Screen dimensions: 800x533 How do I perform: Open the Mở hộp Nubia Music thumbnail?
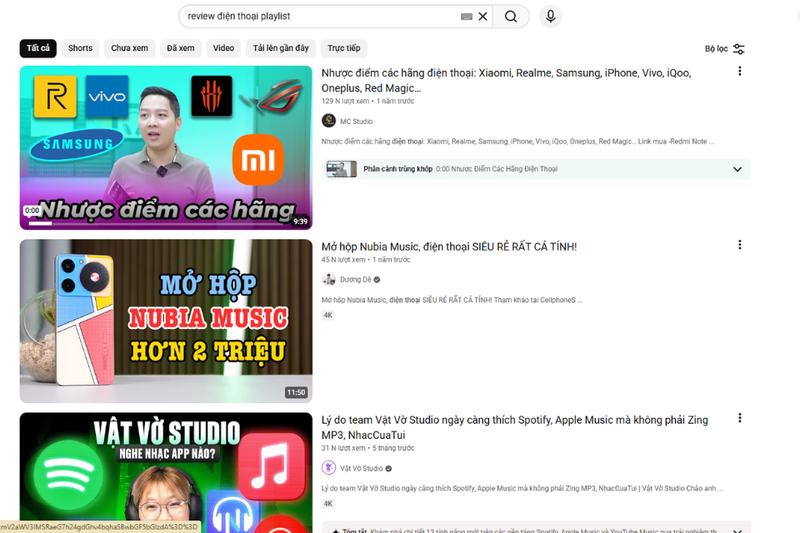tap(166, 321)
